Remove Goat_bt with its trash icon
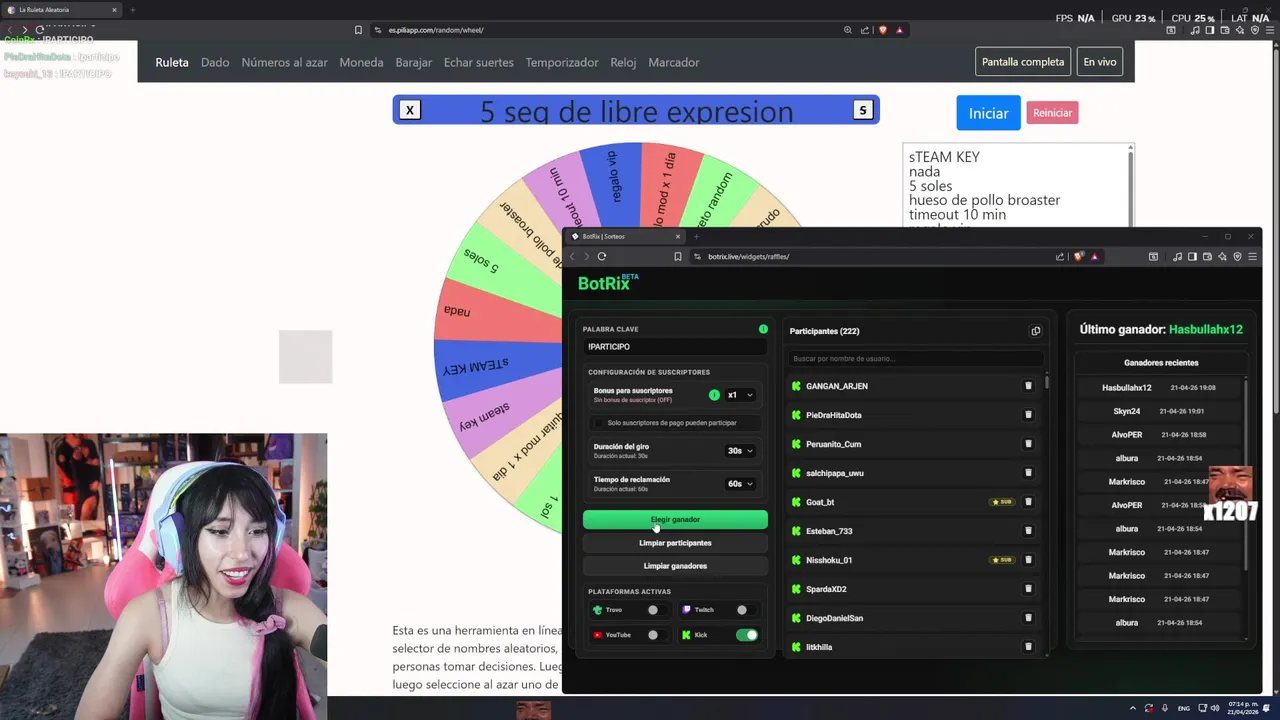1280x720 pixels. [1028, 502]
